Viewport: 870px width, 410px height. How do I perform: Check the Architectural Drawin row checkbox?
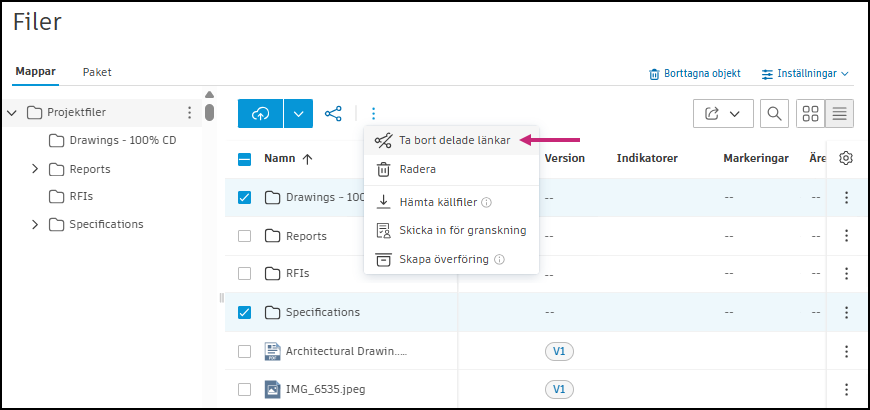click(244, 351)
